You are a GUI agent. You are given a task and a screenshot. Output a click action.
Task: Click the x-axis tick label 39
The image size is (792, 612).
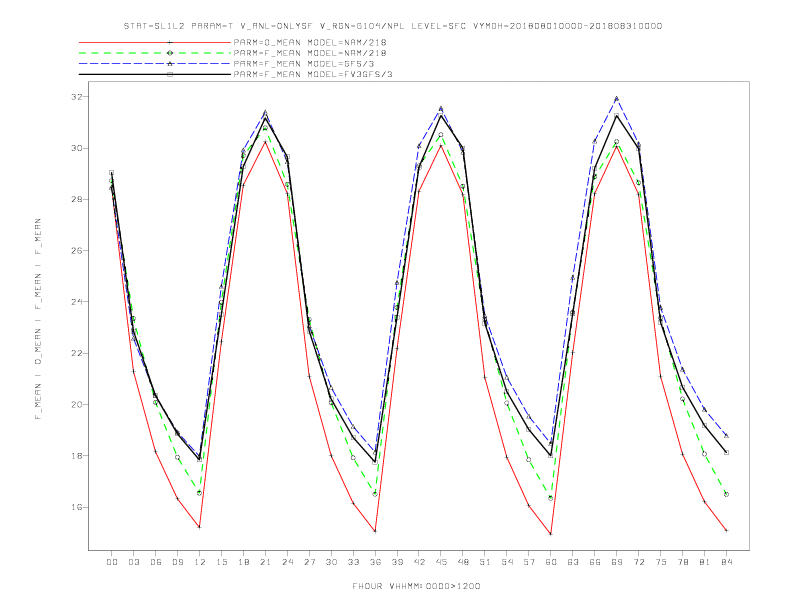(x=397, y=562)
